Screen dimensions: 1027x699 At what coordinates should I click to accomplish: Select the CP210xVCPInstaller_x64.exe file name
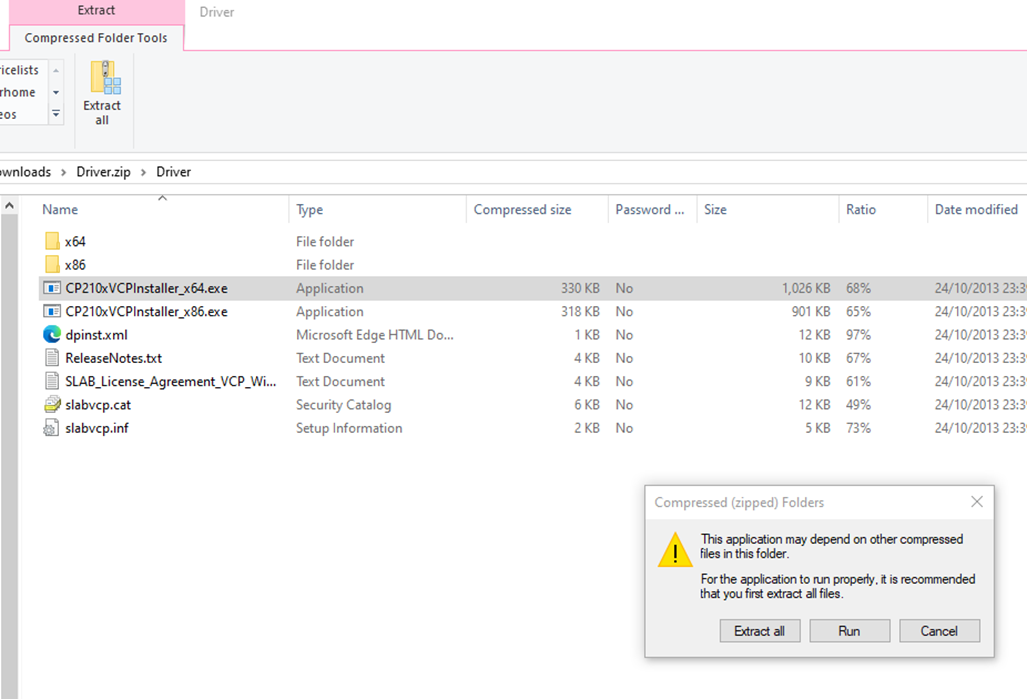click(147, 288)
